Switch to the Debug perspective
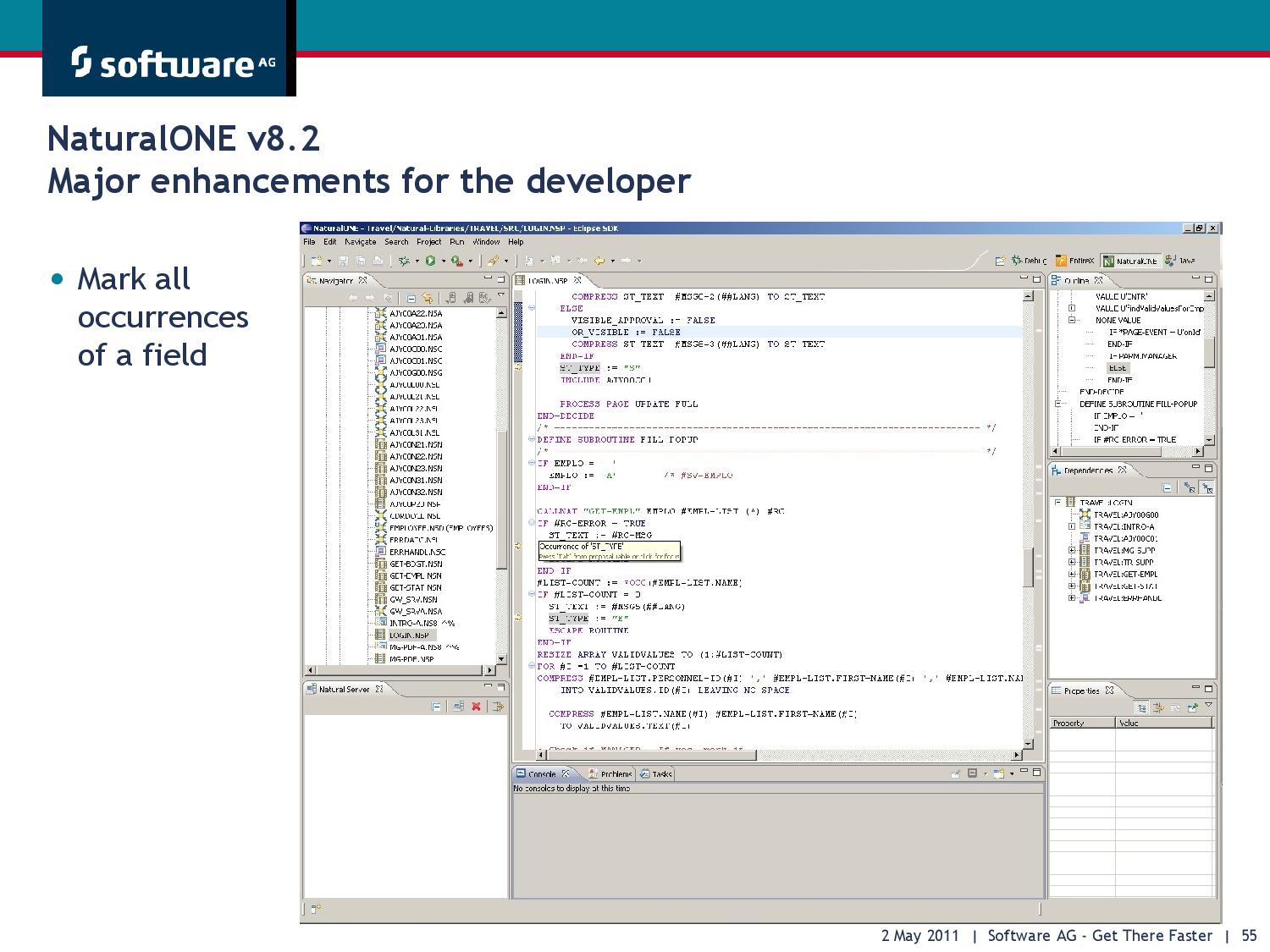This screenshot has height=952, width=1270. 1029,261
